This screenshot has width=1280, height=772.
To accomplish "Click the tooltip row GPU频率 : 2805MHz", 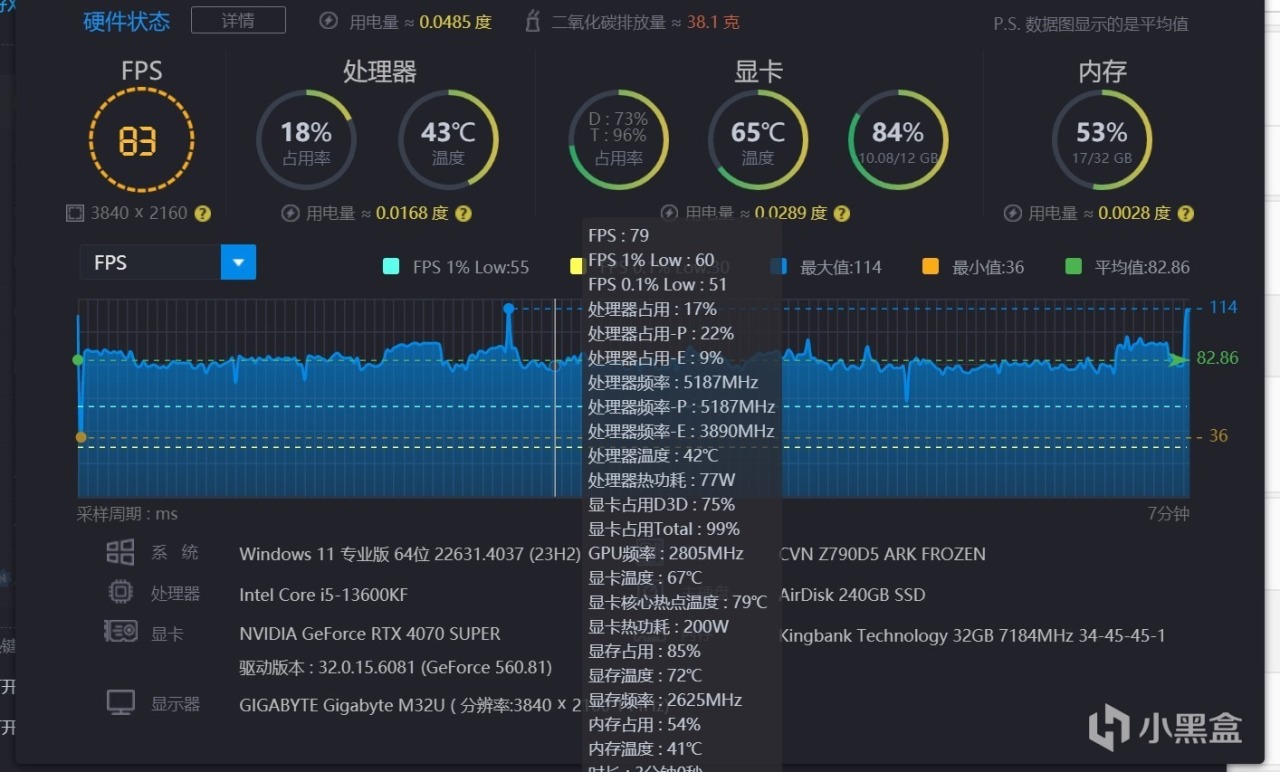I will (x=666, y=553).
